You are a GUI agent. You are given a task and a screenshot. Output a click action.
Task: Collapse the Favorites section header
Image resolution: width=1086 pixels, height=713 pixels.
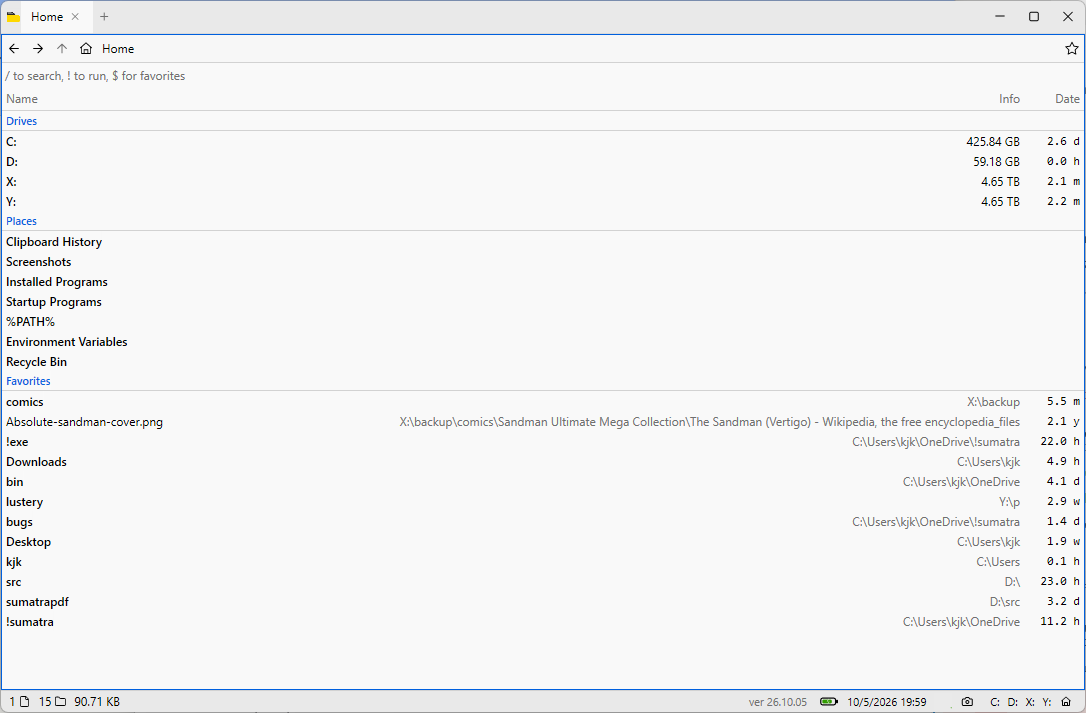click(x=28, y=381)
